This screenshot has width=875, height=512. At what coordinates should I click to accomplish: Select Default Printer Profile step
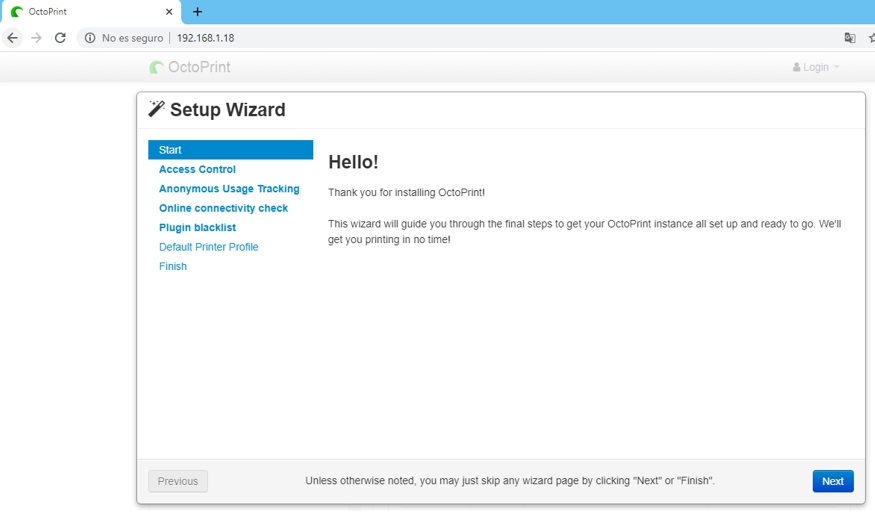(208, 247)
